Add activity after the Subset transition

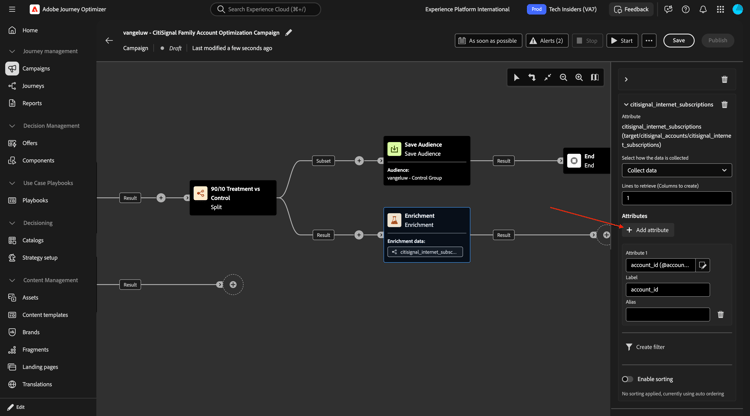click(359, 161)
